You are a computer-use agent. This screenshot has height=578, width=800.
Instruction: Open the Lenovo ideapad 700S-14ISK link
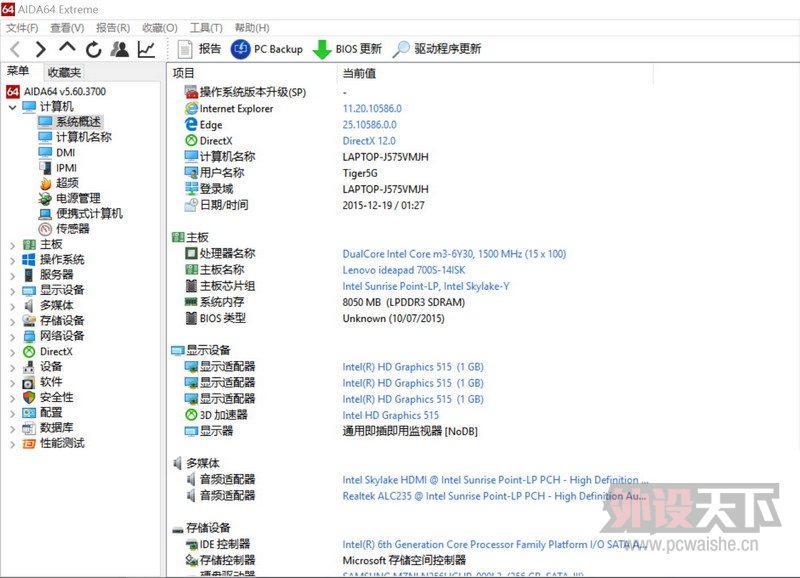pyautogui.click(x=404, y=270)
